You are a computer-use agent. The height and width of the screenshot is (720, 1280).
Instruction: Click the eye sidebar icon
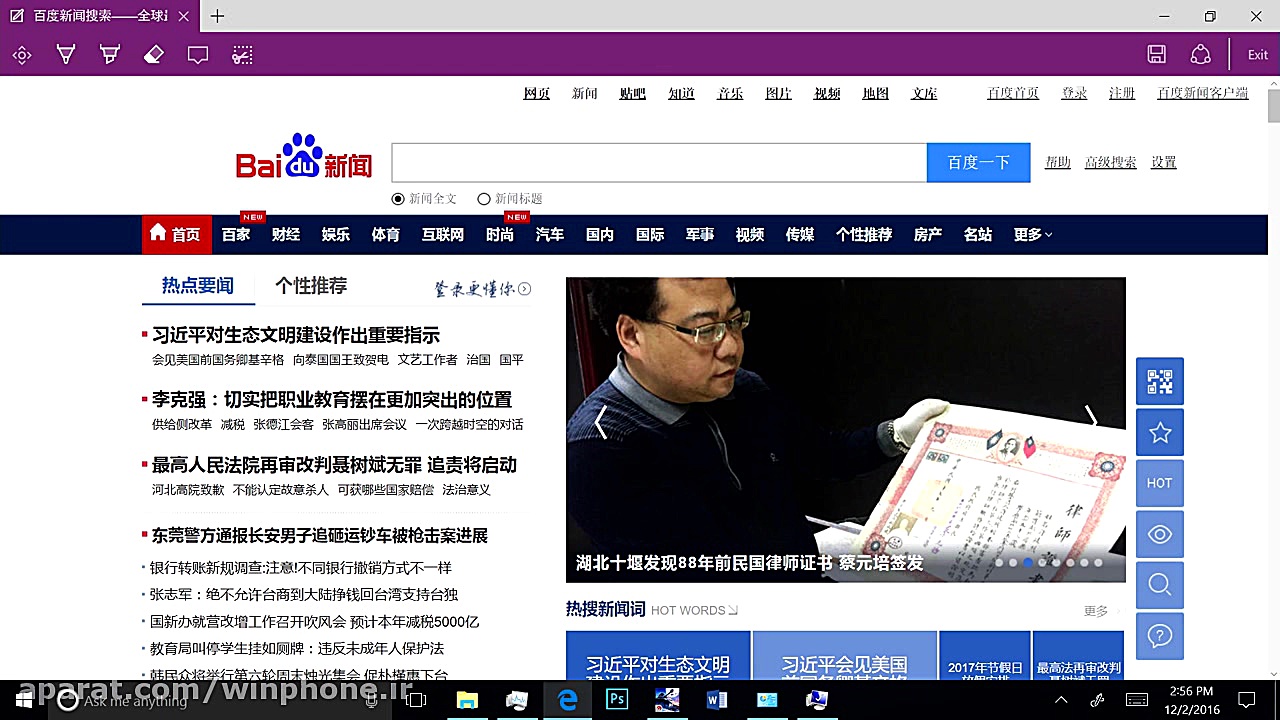1160,534
